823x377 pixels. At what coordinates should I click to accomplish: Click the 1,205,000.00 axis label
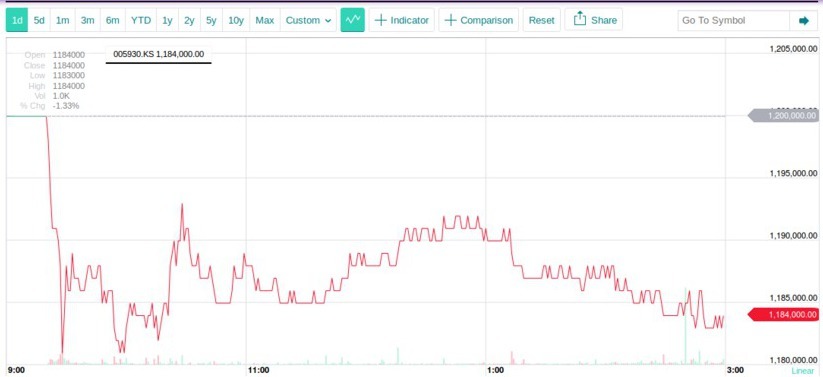(793, 49)
